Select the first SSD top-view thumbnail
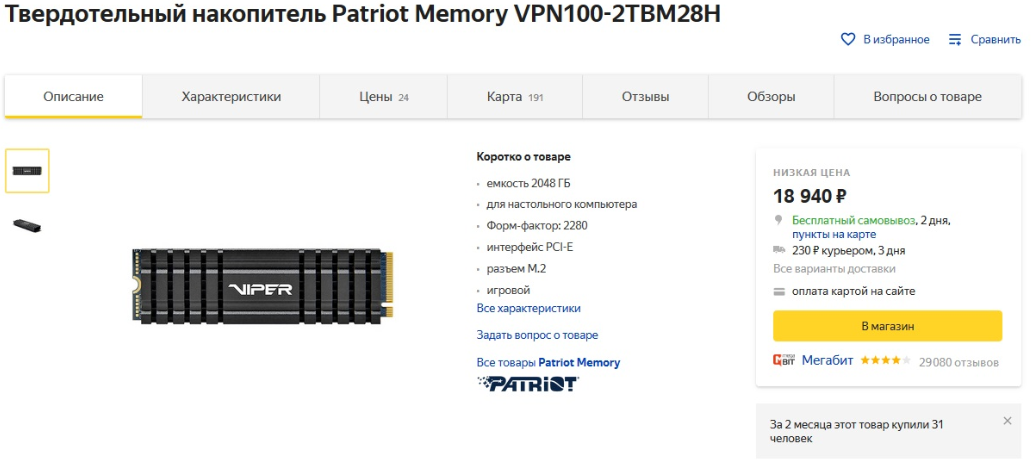1035x471 pixels. pos(27,171)
